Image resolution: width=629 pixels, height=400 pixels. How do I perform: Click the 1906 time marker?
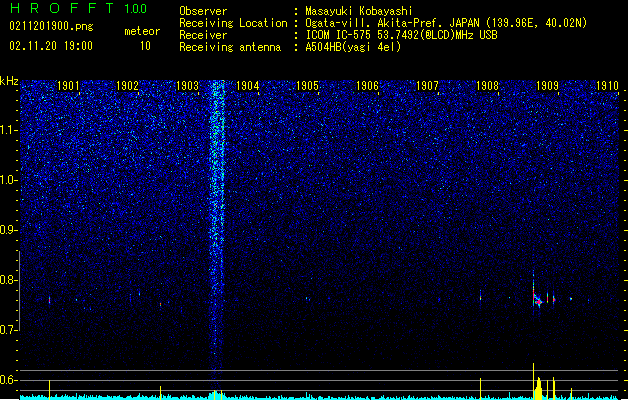point(367,86)
